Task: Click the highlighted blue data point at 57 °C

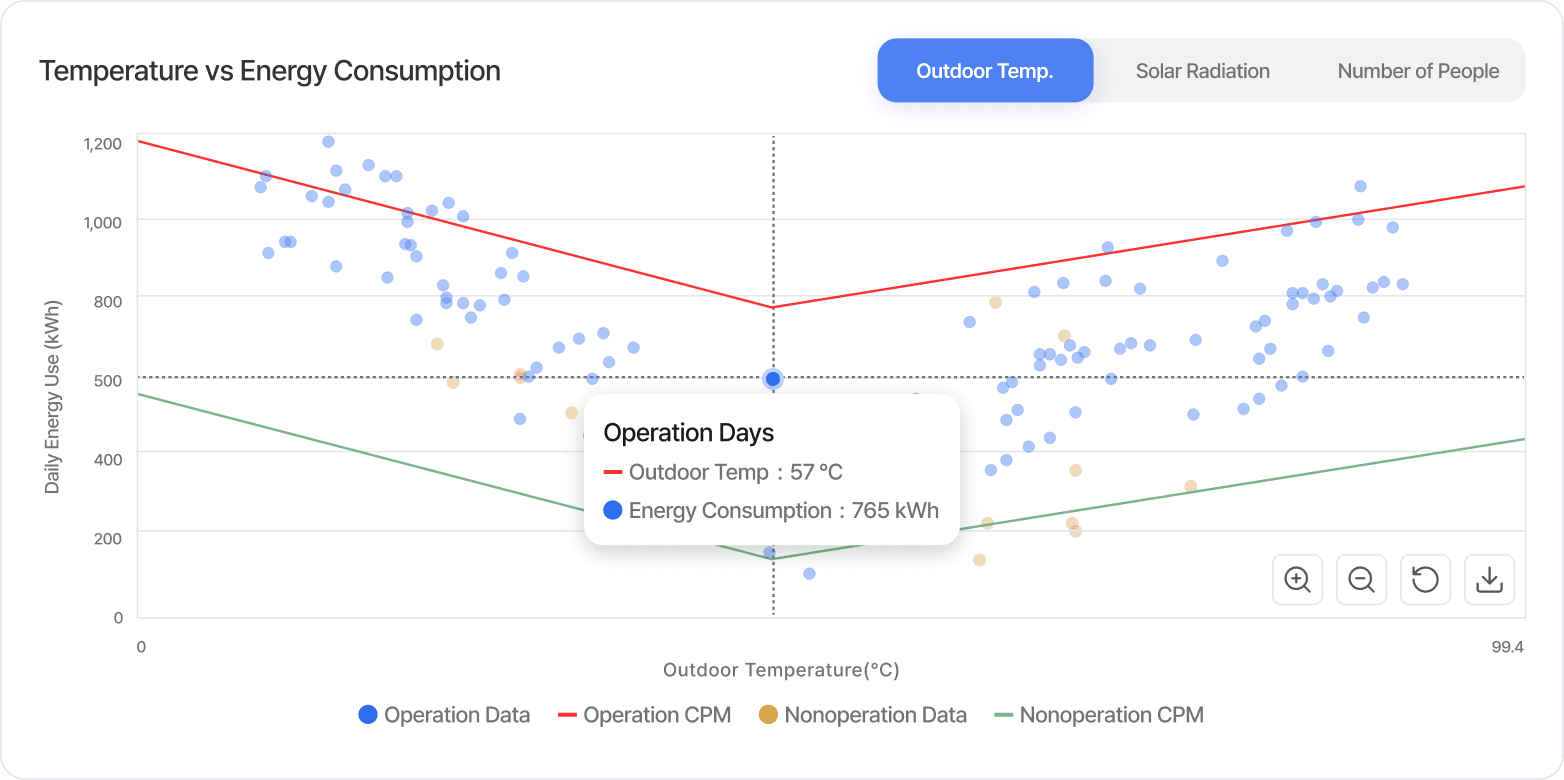Action: coord(772,378)
